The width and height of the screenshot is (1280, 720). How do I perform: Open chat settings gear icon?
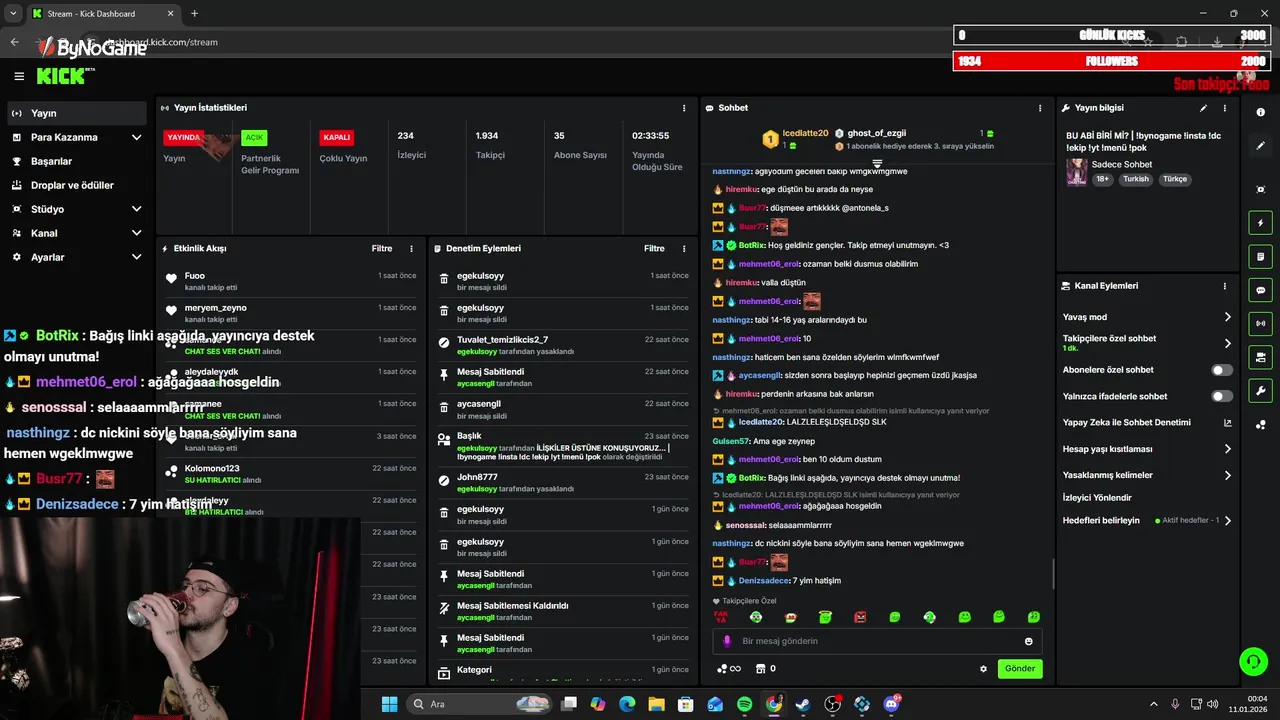[x=983, y=669]
